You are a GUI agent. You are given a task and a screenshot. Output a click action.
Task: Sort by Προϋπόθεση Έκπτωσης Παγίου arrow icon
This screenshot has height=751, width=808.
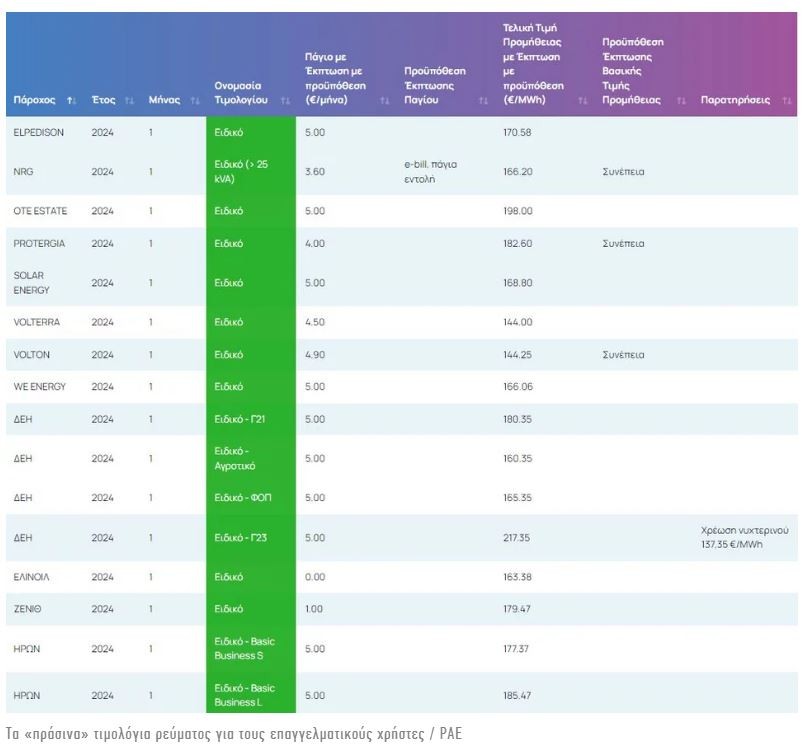click(483, 101)
